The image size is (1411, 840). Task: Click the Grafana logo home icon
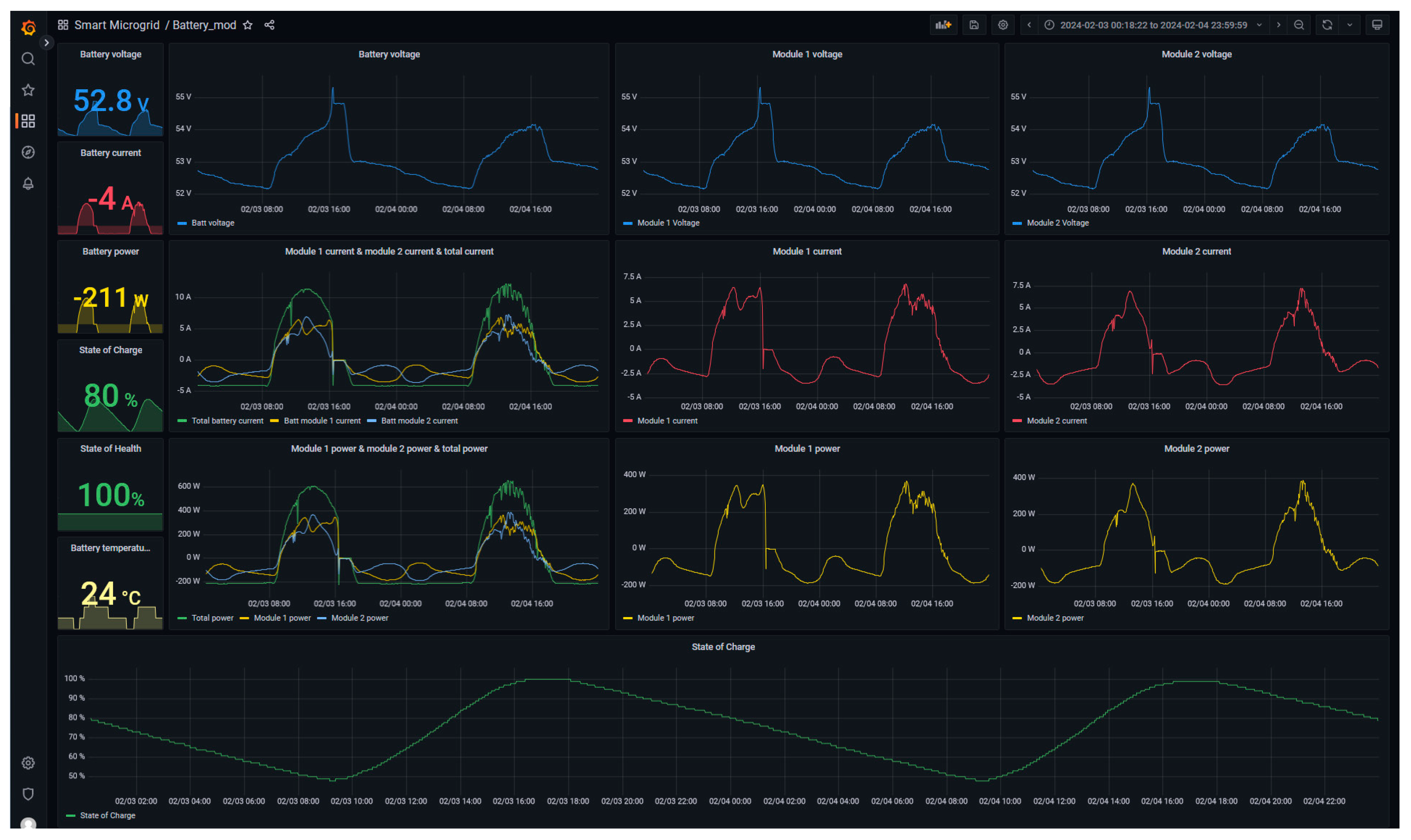click(28, 27)
